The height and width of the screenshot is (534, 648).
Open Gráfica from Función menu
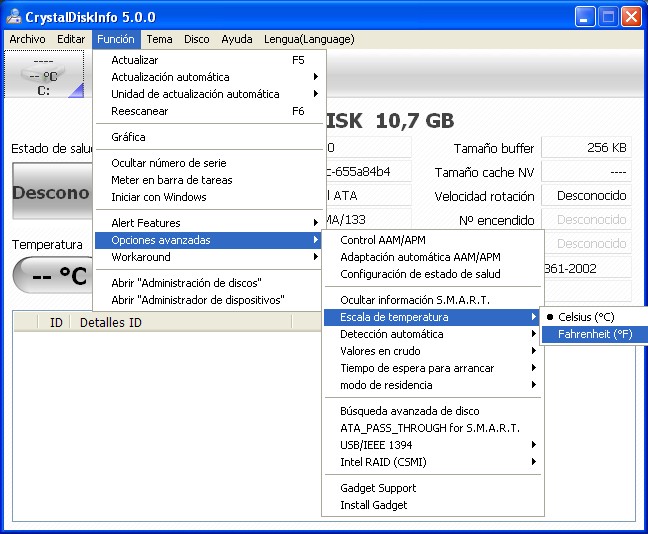tap(208, 137)
